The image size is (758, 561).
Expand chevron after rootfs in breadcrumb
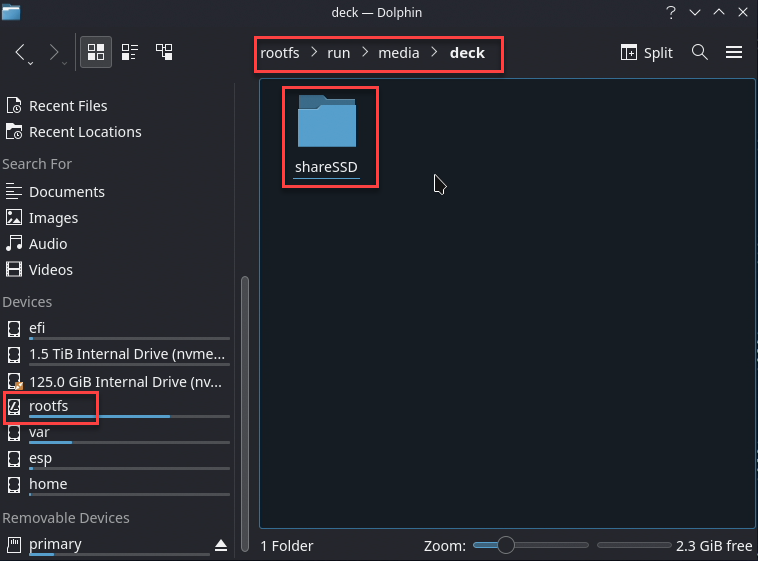314,52
